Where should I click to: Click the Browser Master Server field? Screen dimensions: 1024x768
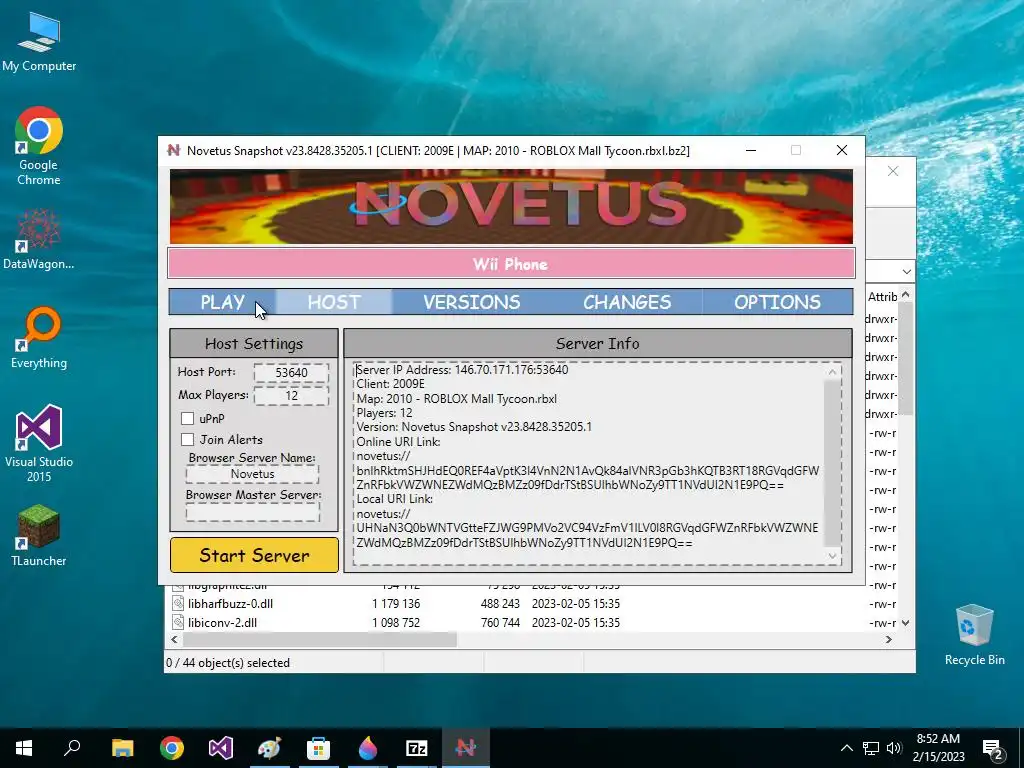[253, 512]
